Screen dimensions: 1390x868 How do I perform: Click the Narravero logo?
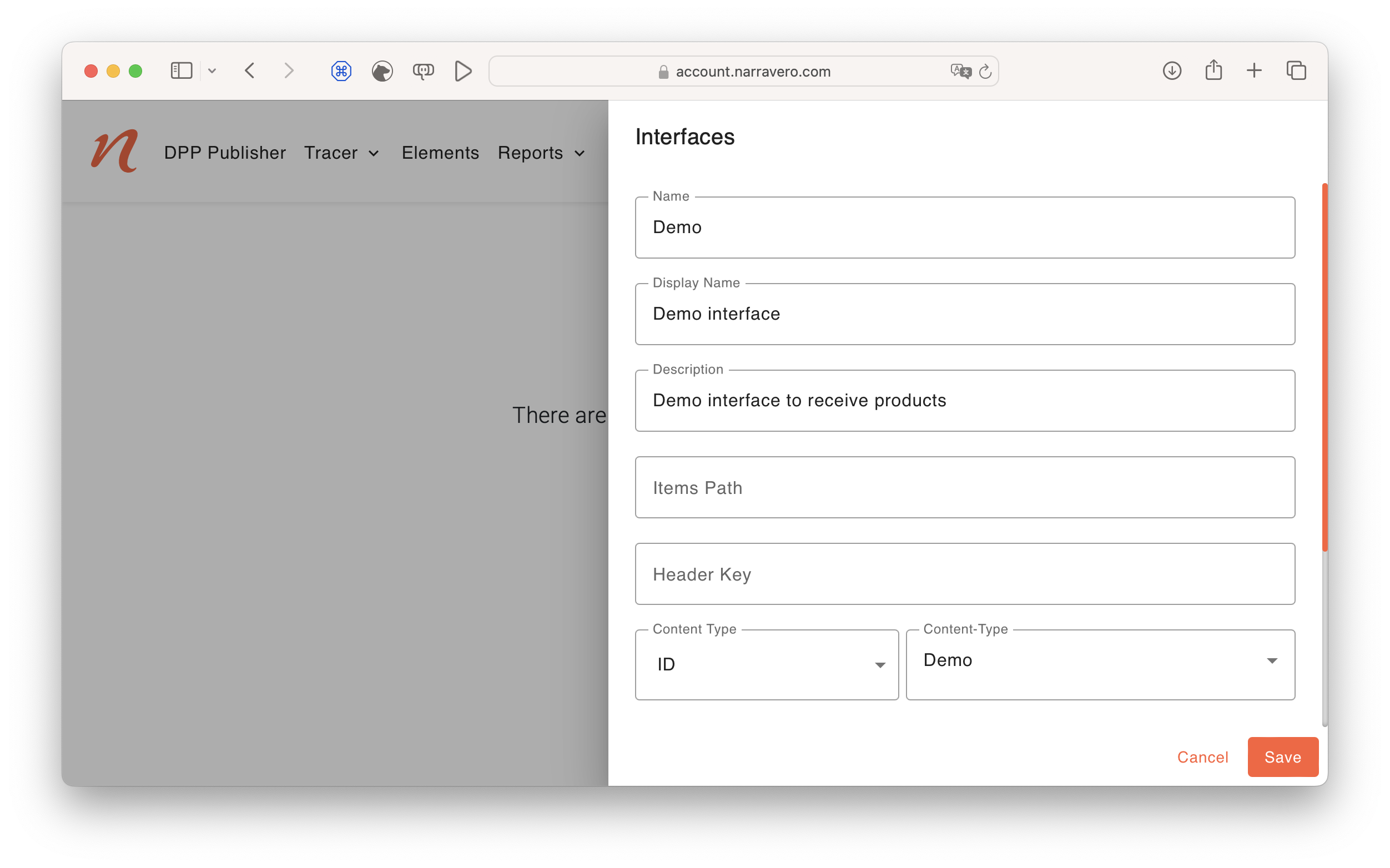113,150
